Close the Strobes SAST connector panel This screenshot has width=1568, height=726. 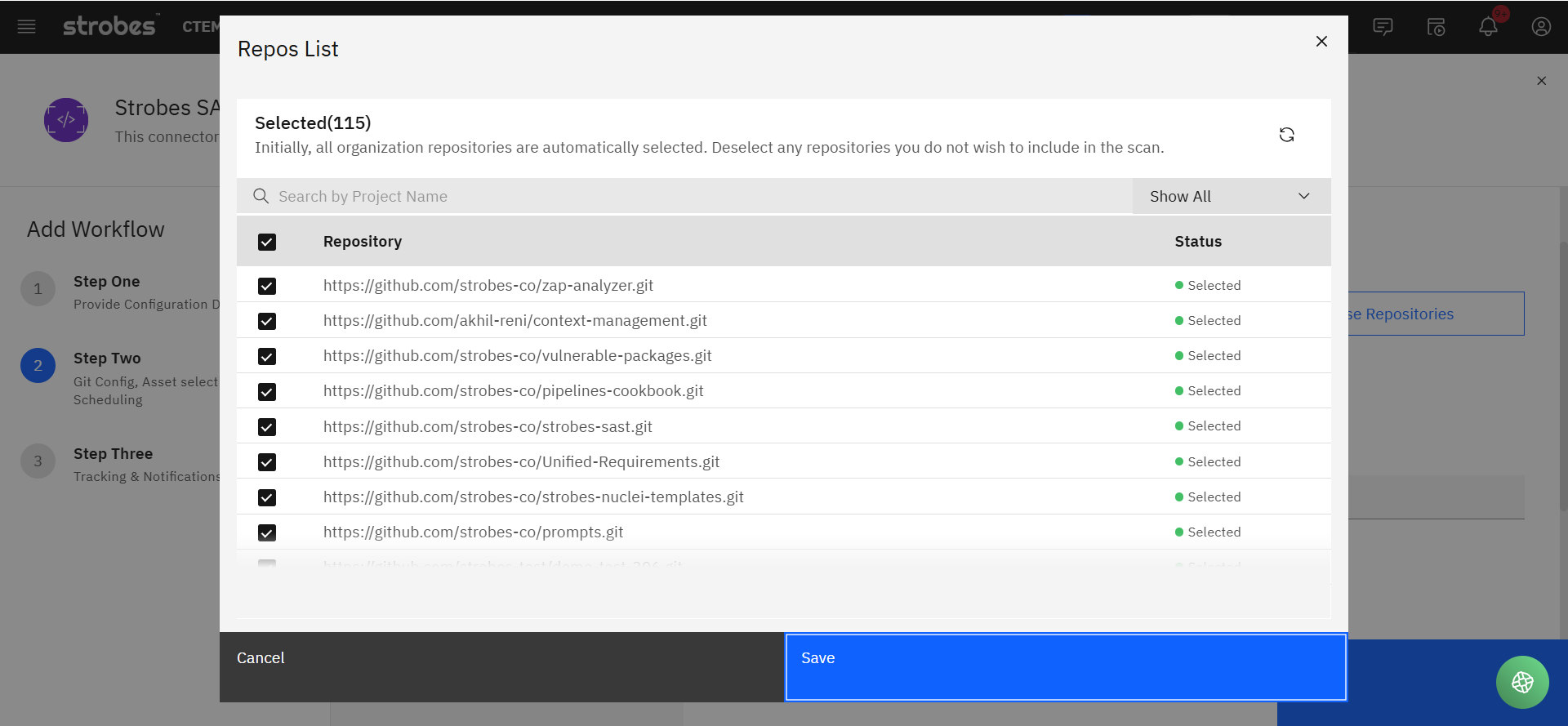(x=1542, y=81)
